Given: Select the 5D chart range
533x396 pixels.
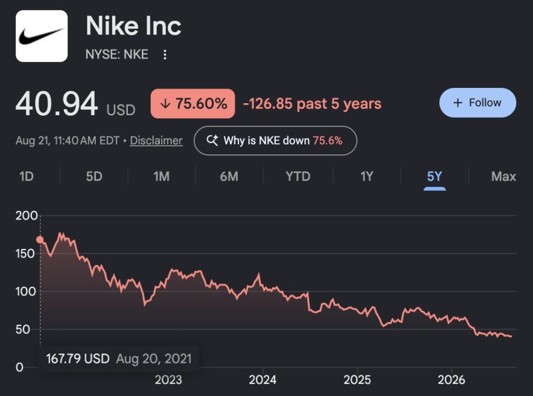Looking at the screenshot, I should click(94, 176).
